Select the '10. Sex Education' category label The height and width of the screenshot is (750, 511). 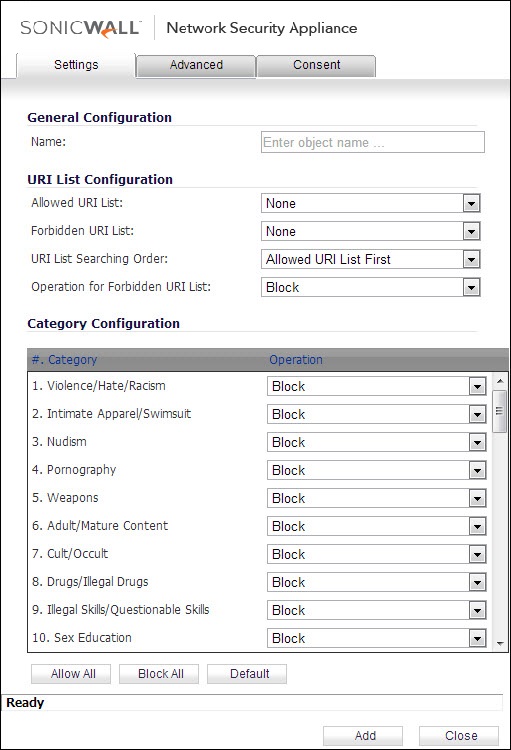click(x=82, y=638)
